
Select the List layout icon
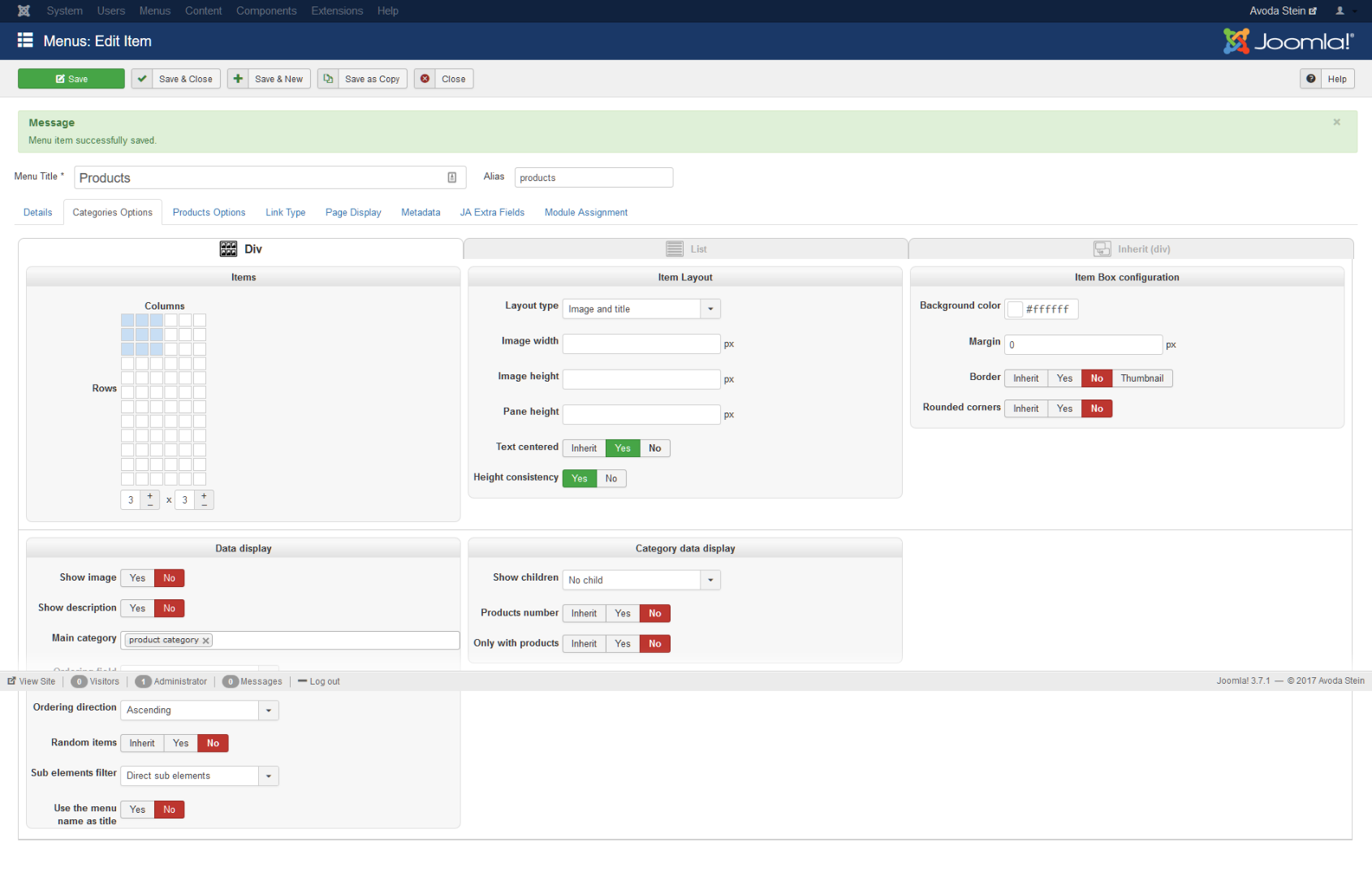[x=674, y=249]
